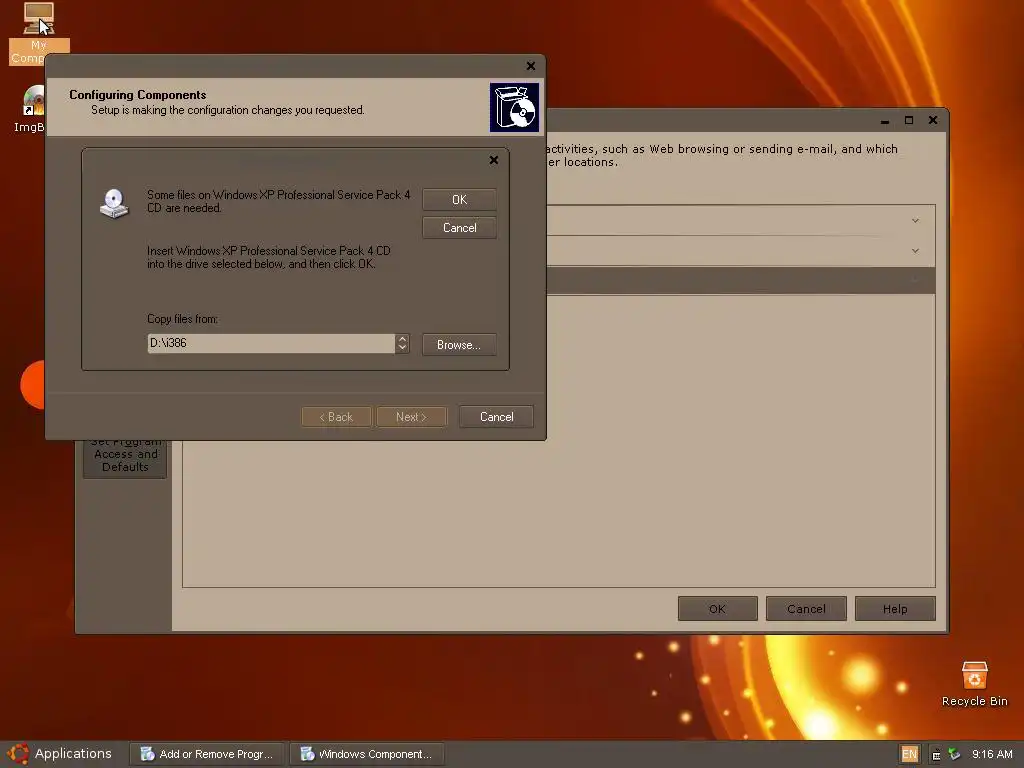Click the Ubuntu logo on the Applications menu

tap(18, 754)
